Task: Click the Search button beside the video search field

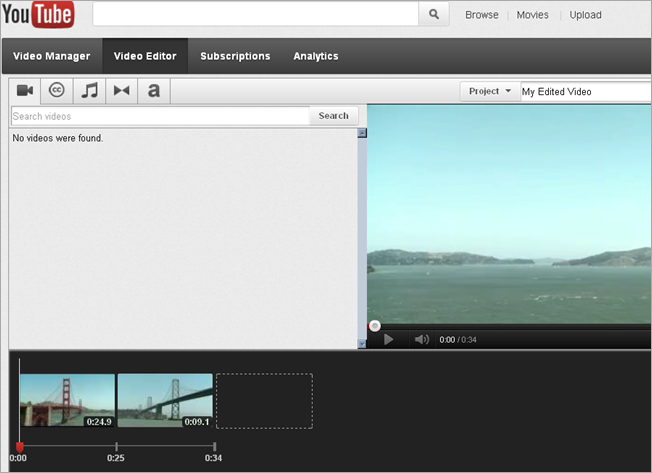Action: coord(333,116)
